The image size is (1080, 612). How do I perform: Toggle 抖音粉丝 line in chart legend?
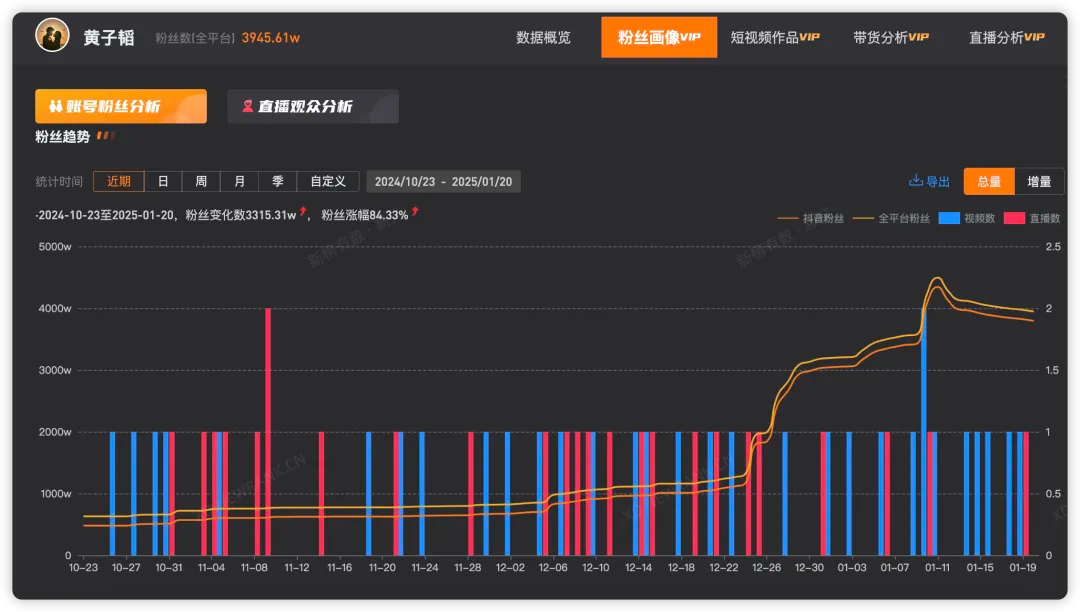click(810, 218)
